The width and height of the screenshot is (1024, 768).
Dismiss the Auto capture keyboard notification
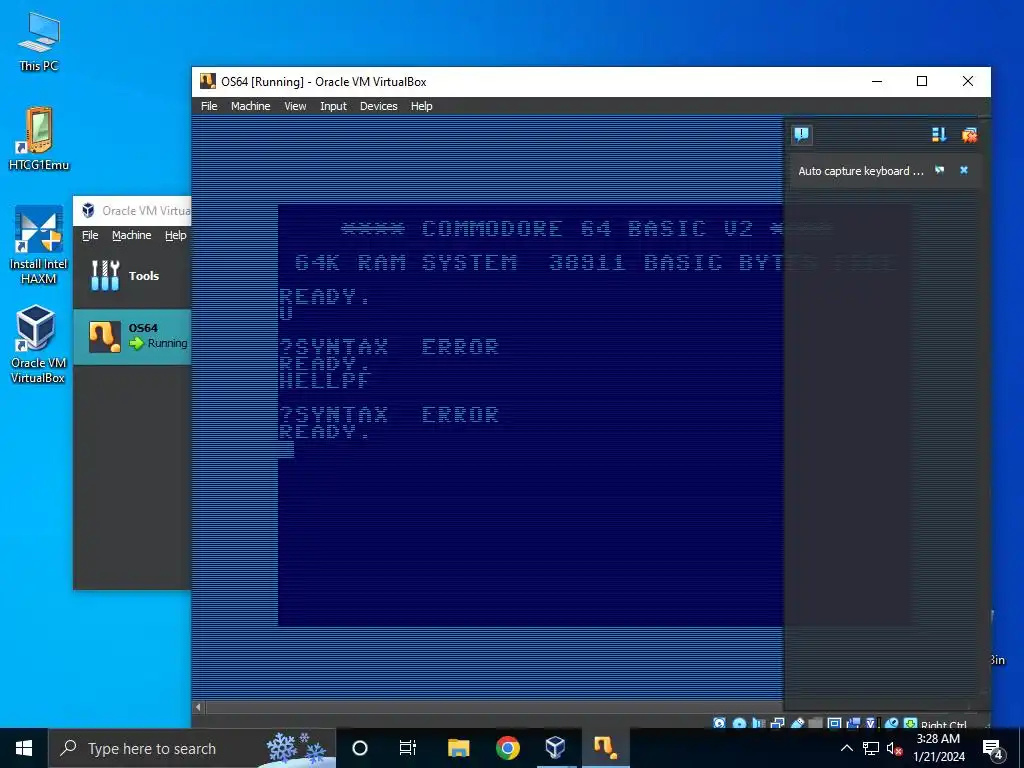[x=963, y=170]
